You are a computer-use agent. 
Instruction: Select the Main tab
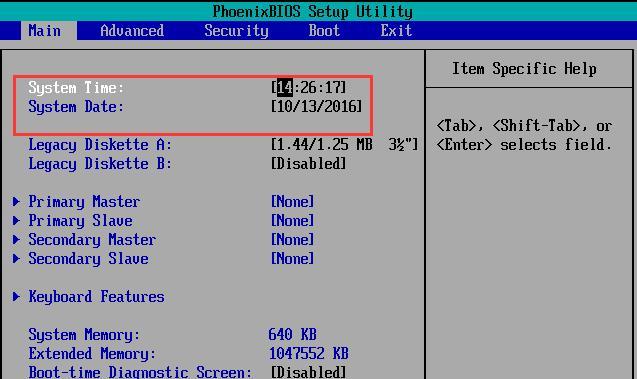tap(45, 31)
